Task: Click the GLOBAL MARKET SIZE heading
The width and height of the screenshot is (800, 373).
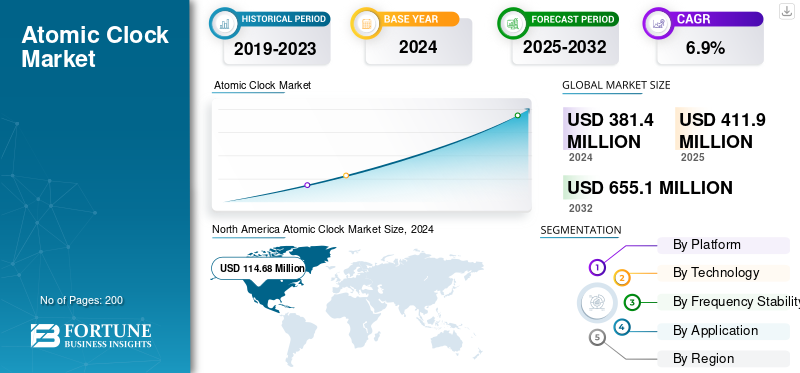Action: pos(616,85)
